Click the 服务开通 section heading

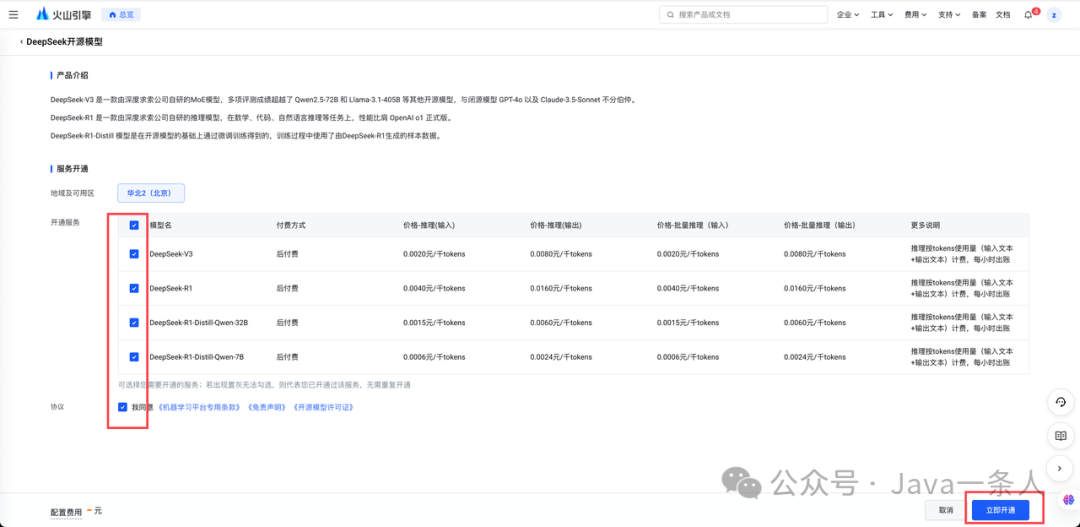(x=71, y=168)
